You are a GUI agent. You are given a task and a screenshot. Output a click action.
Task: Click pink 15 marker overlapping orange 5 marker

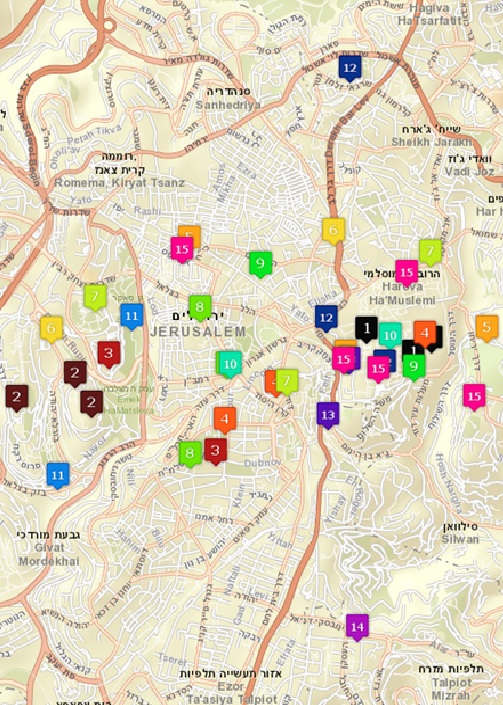182,250
